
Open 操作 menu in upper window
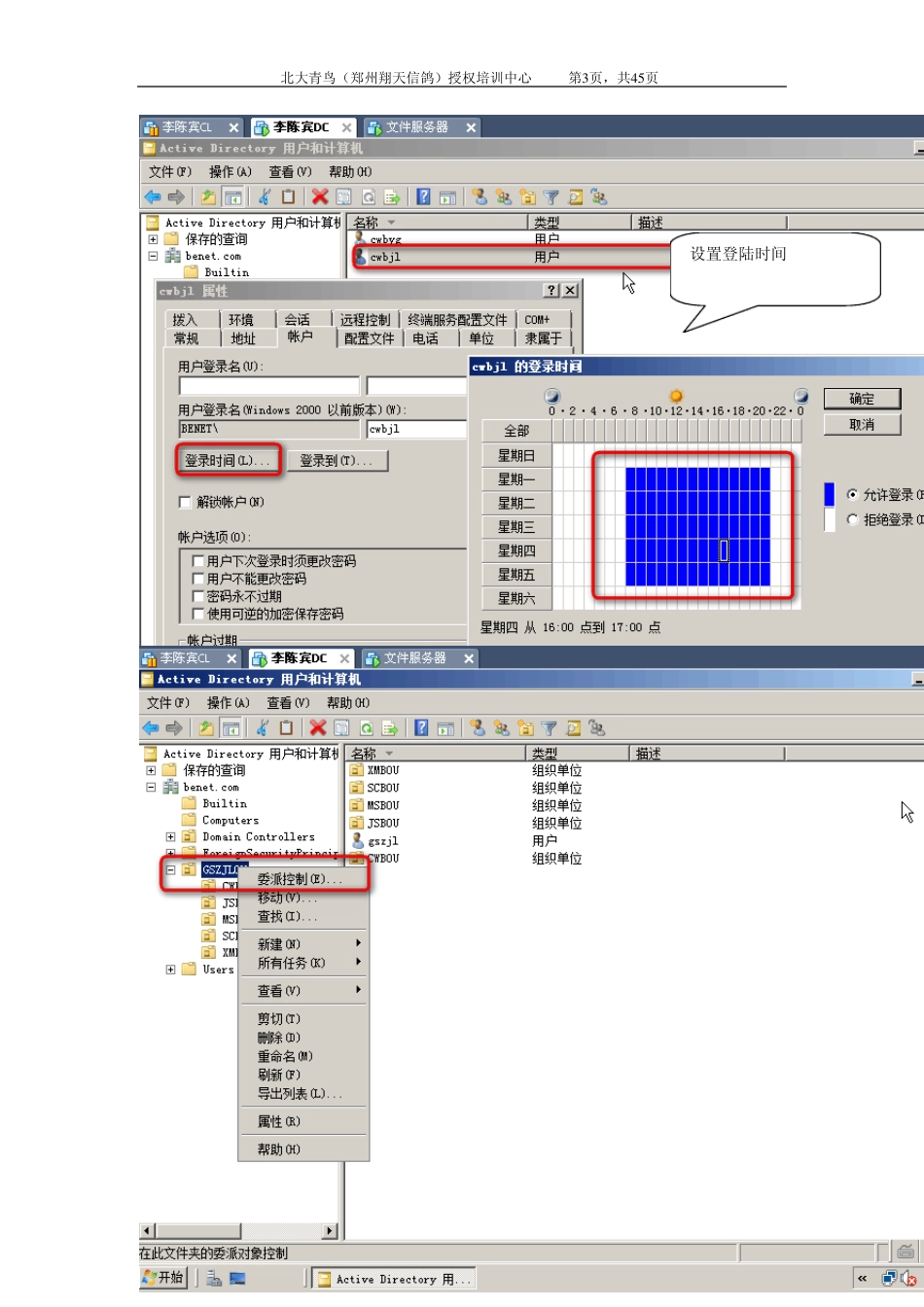point(230,172)
